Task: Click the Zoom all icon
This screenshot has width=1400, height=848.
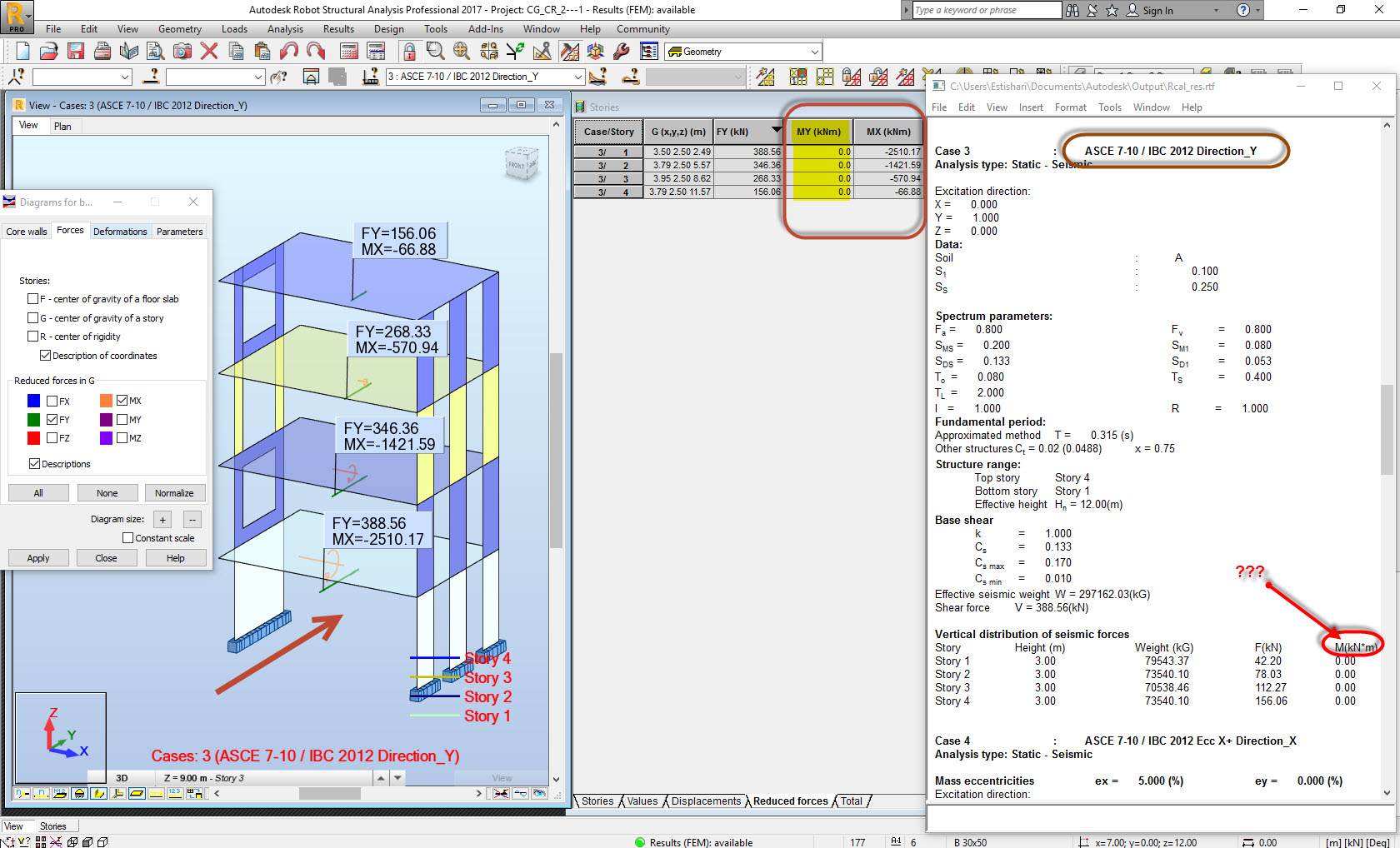Action: (462, 52)
